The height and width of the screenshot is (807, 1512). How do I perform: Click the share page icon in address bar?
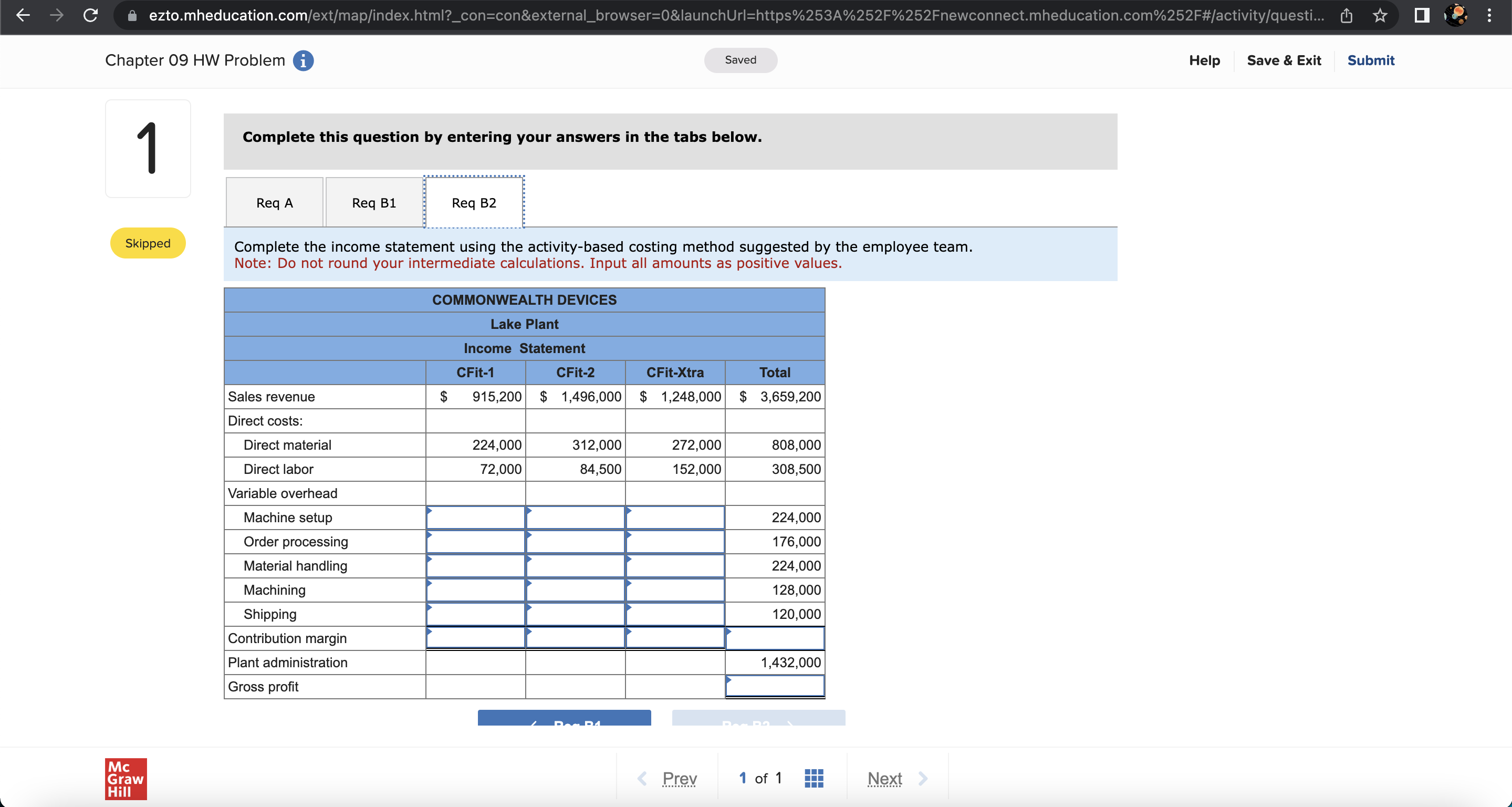point(1346,15)
